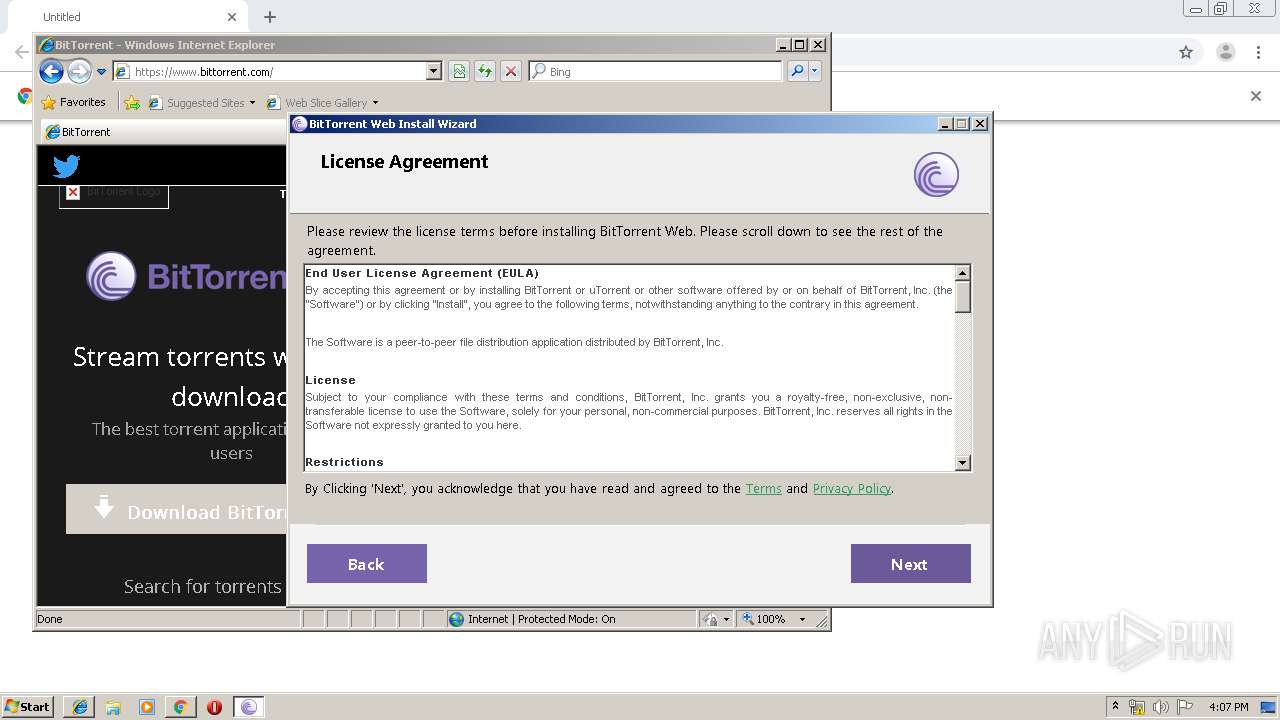
Task: Open Suggested Sites in favorites bar
Action: click(x=201, y=102)
